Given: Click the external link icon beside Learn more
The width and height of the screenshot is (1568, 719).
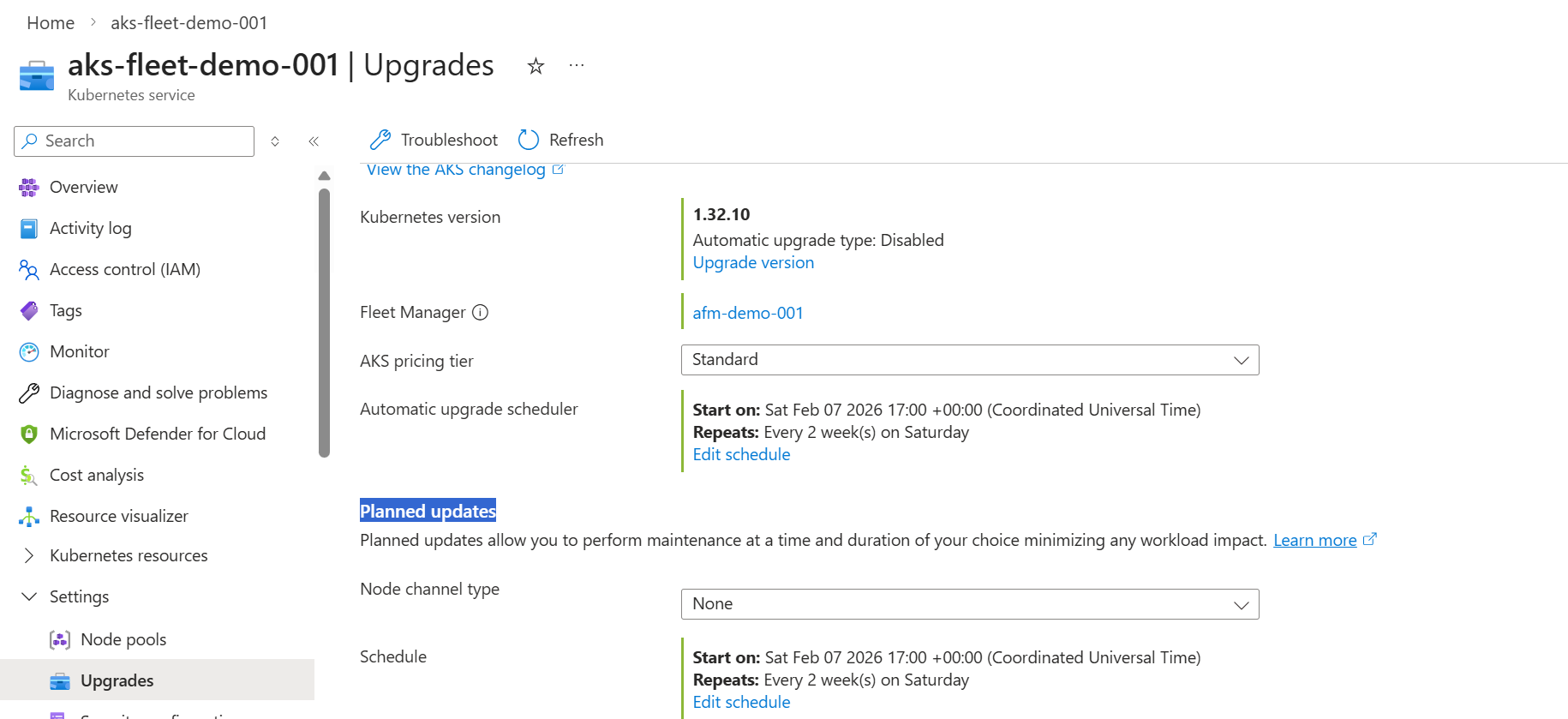Looking at the screenshot, I should [1370, 539].
